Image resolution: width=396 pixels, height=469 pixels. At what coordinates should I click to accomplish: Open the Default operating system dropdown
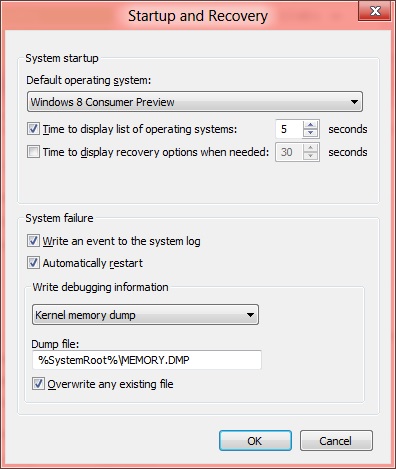pyautogui.click(x=195, y=102)
